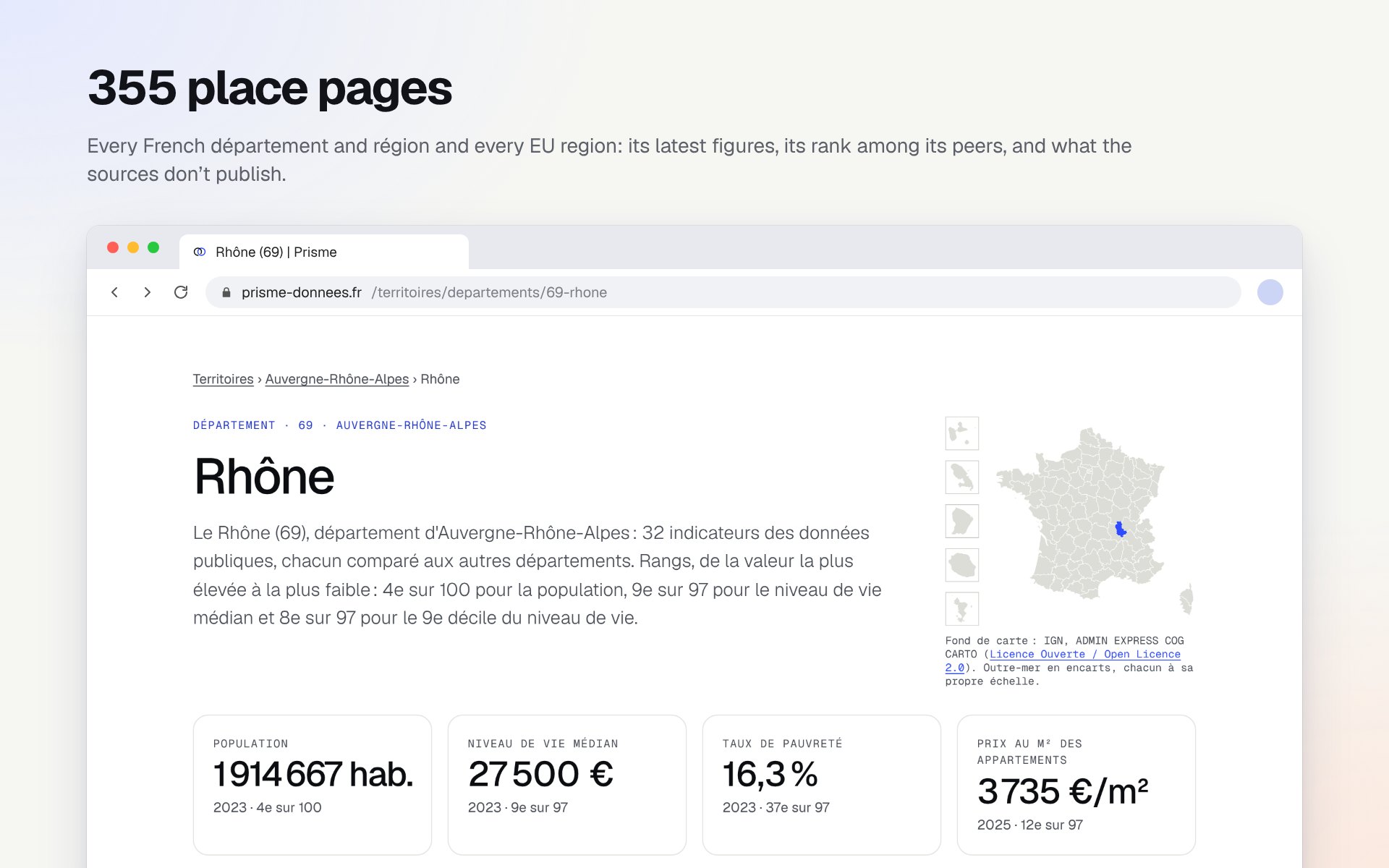Click the Rhône page heading
Image resolution: width=1389 pixels, height=868 pixels.
tap(264, 477)
